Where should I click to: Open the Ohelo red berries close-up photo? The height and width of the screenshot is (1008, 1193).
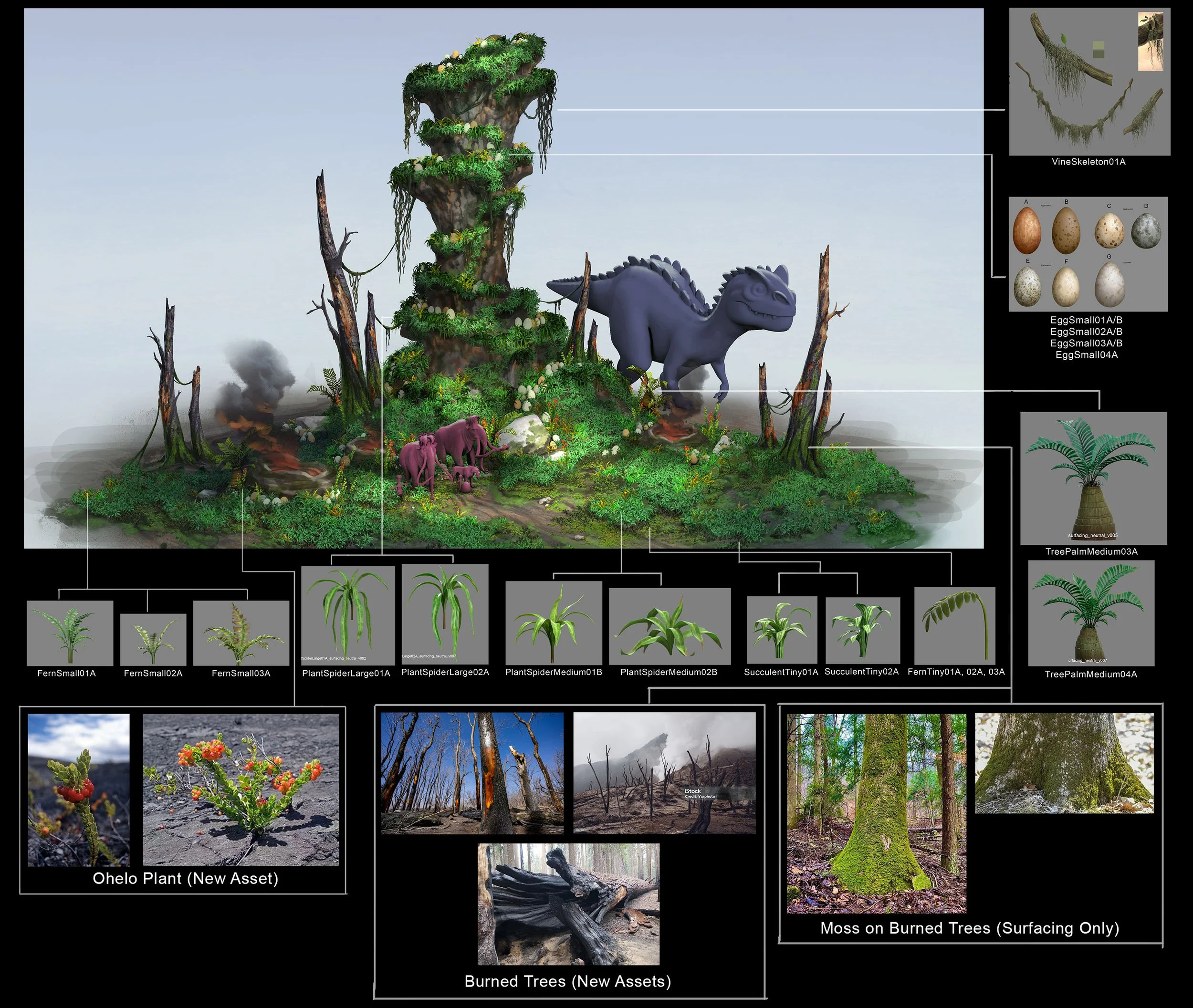click(x=79, y=790)
